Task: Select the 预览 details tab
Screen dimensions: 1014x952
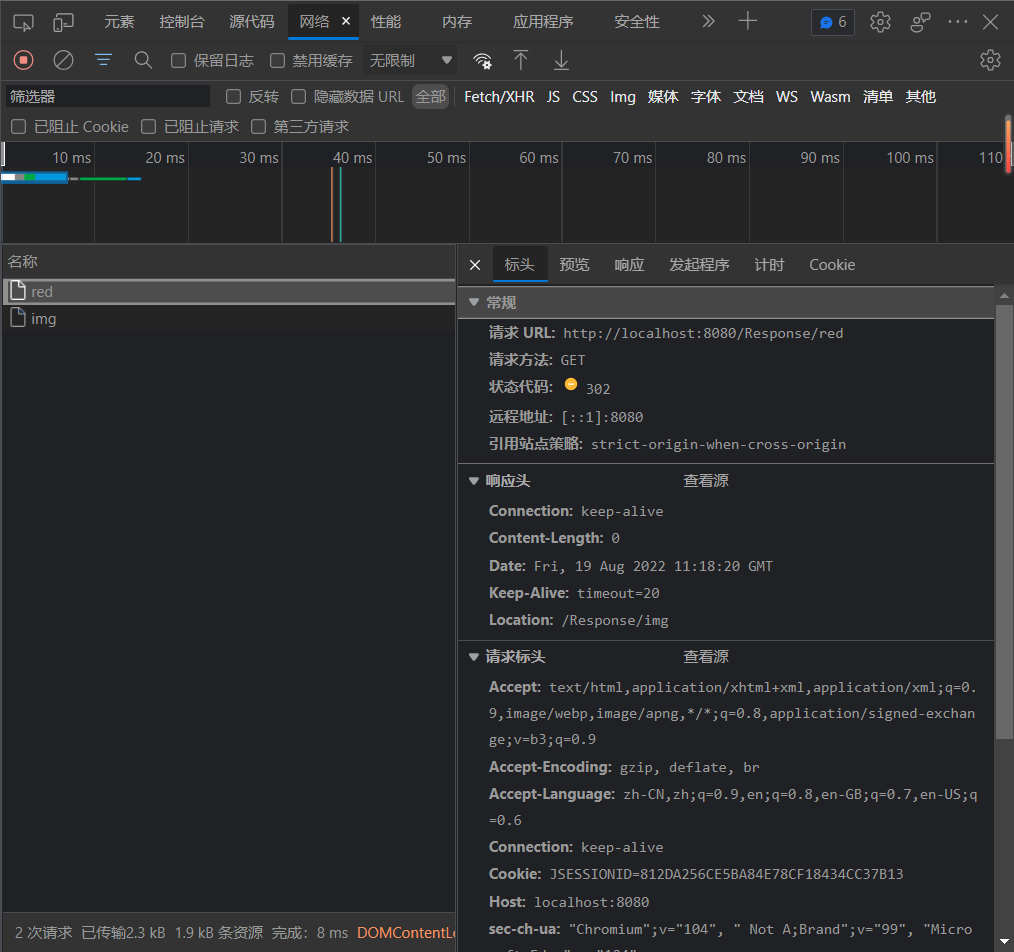Action: 574,265
